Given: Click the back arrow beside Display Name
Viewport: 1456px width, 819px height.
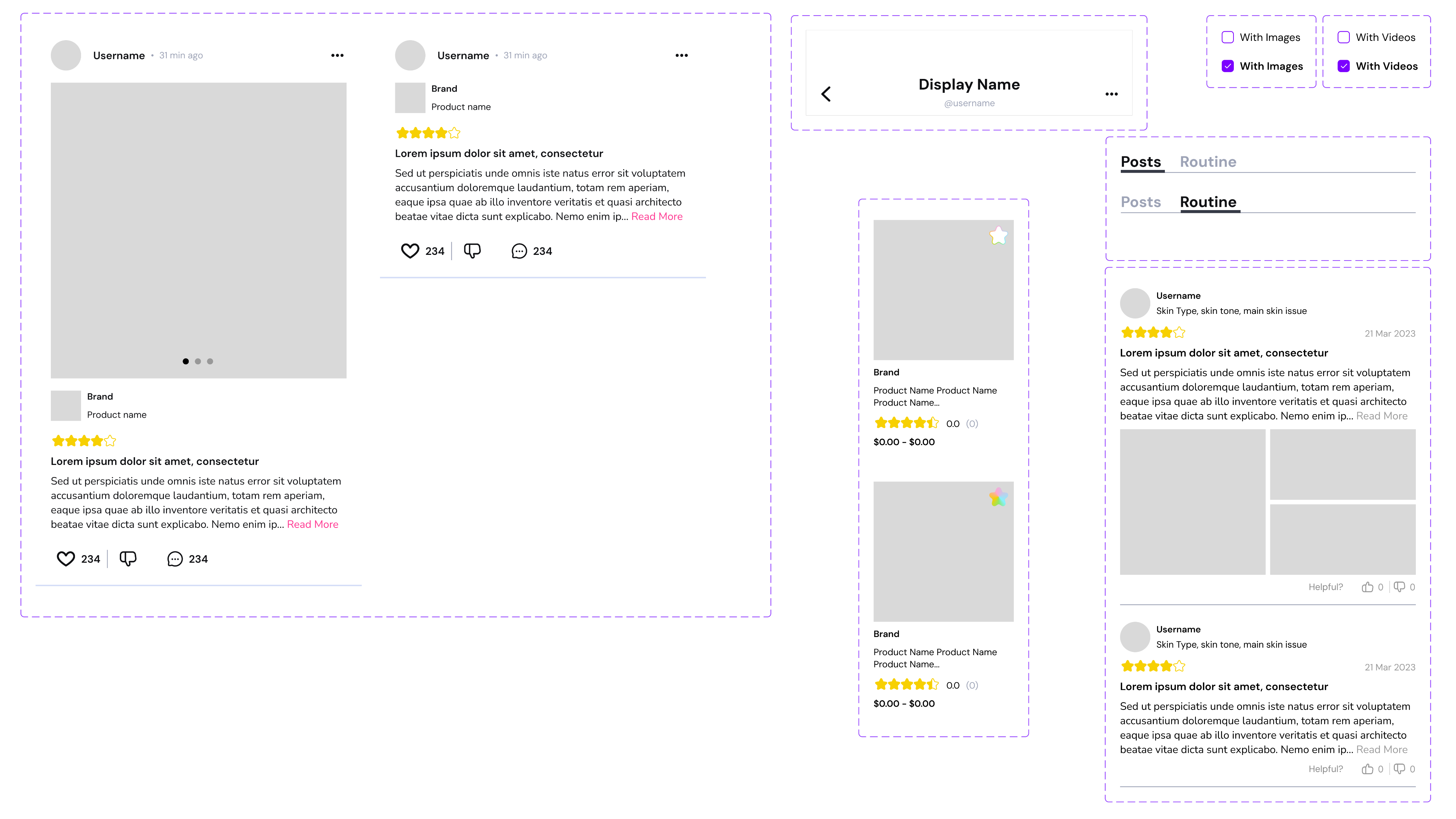Looking at the screenshot, I should (x=826, y=94).
